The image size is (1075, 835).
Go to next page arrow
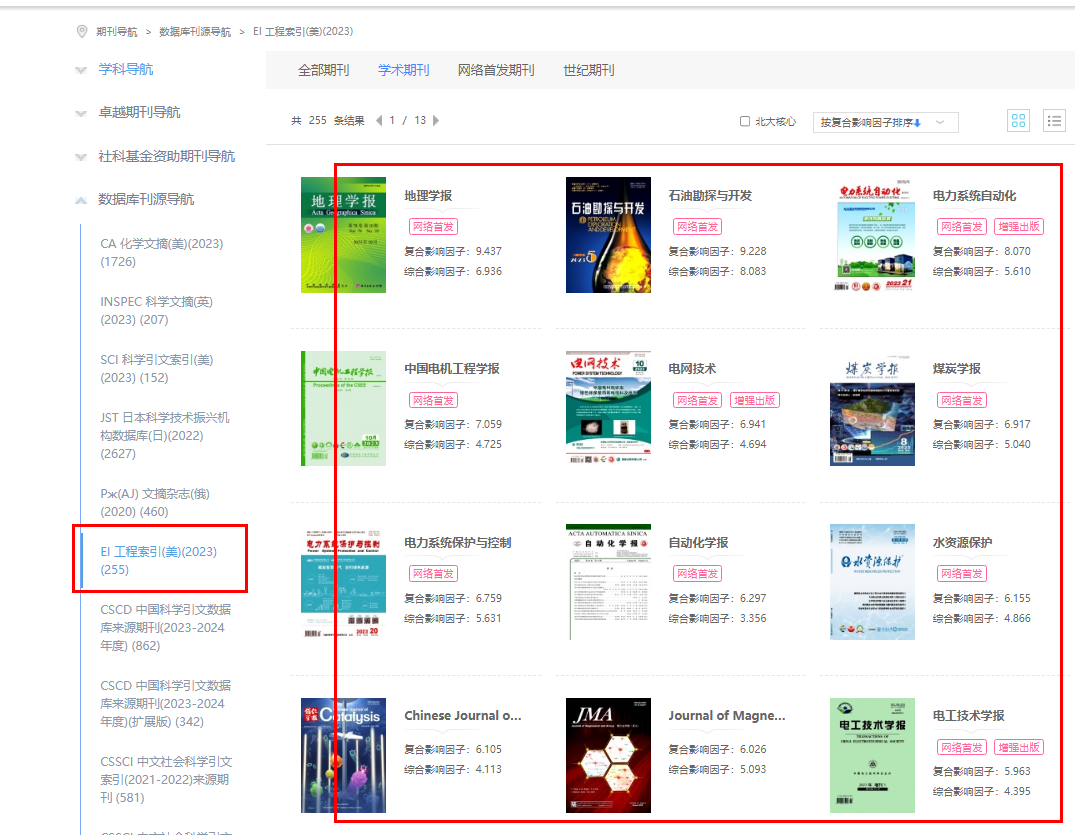[x=436, y=121]
